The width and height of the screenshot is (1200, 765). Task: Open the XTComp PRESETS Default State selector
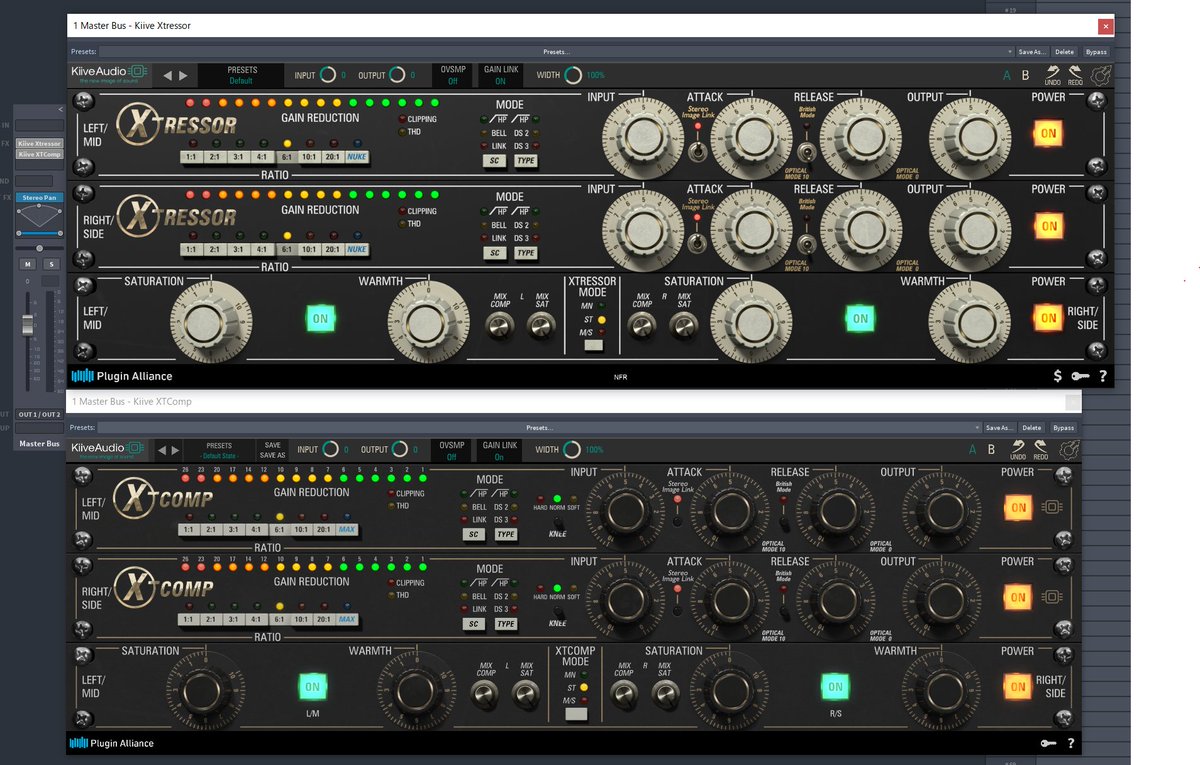[x=219, y=450]
